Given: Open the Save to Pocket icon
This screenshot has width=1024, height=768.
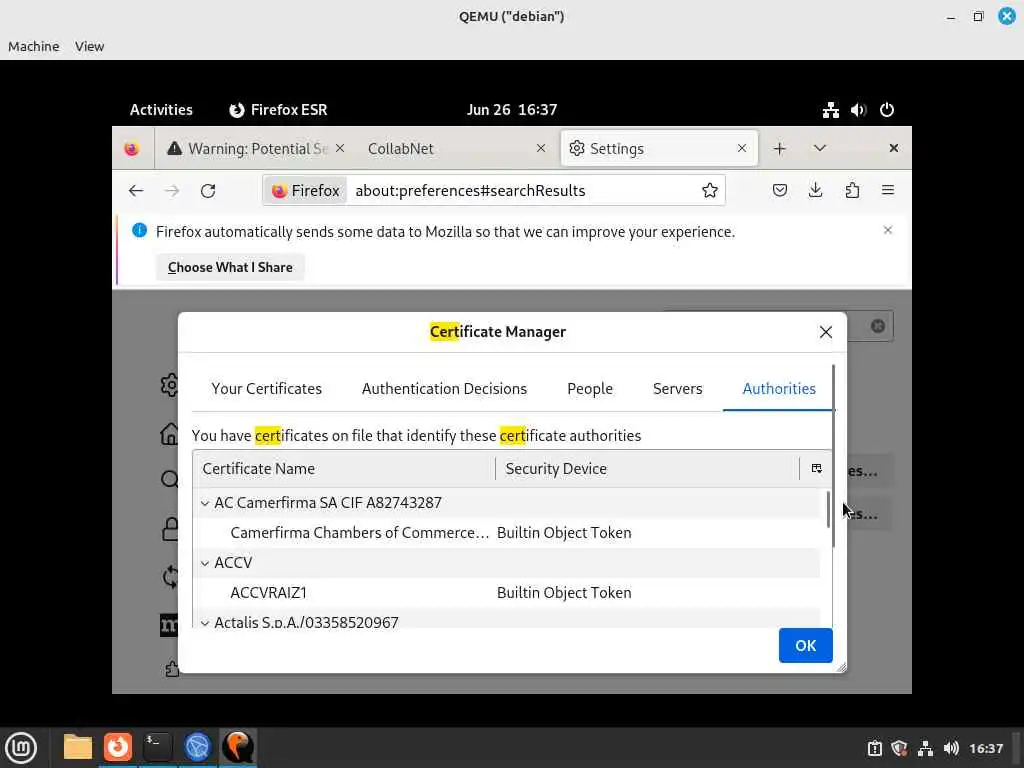Looking at the screenshot, I should (780, 190).
